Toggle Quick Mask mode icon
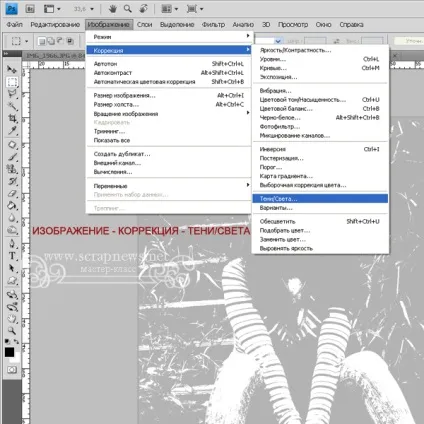The height and width of the screenshot is (424, 424). [x=12, y=370]
